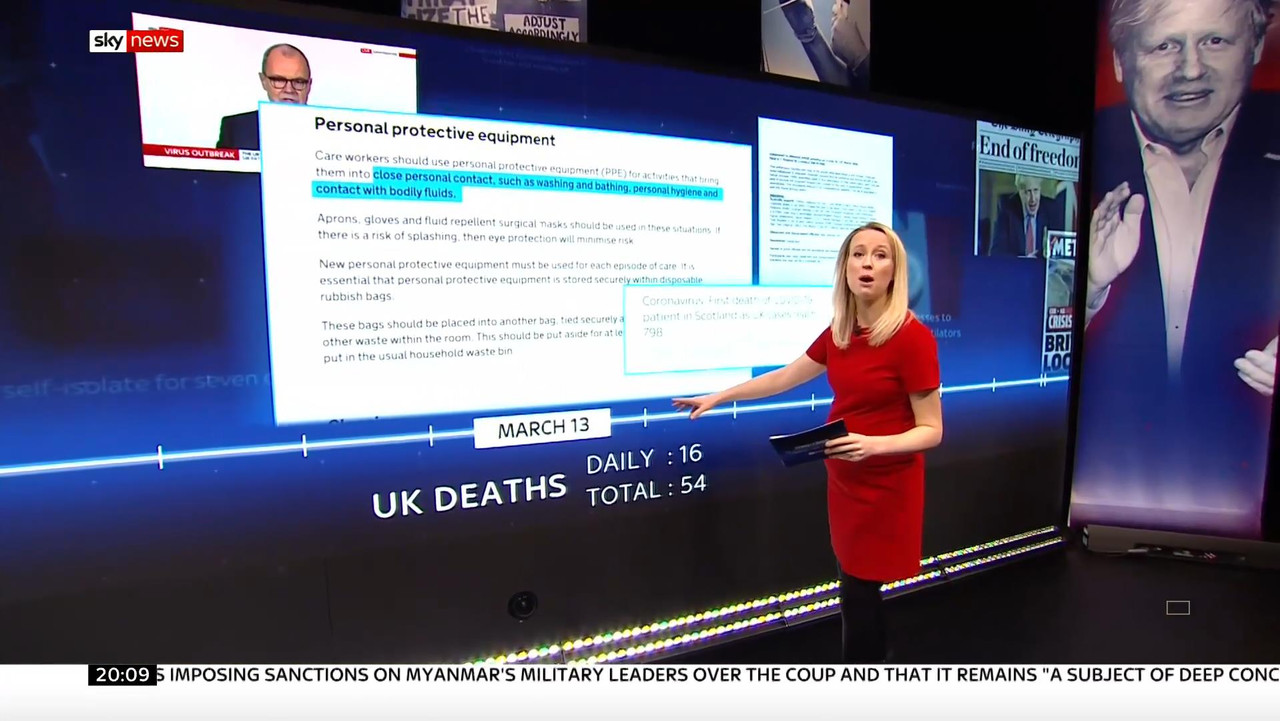
Task: Click the Sky News logo
Action: (x=136, y=41)
